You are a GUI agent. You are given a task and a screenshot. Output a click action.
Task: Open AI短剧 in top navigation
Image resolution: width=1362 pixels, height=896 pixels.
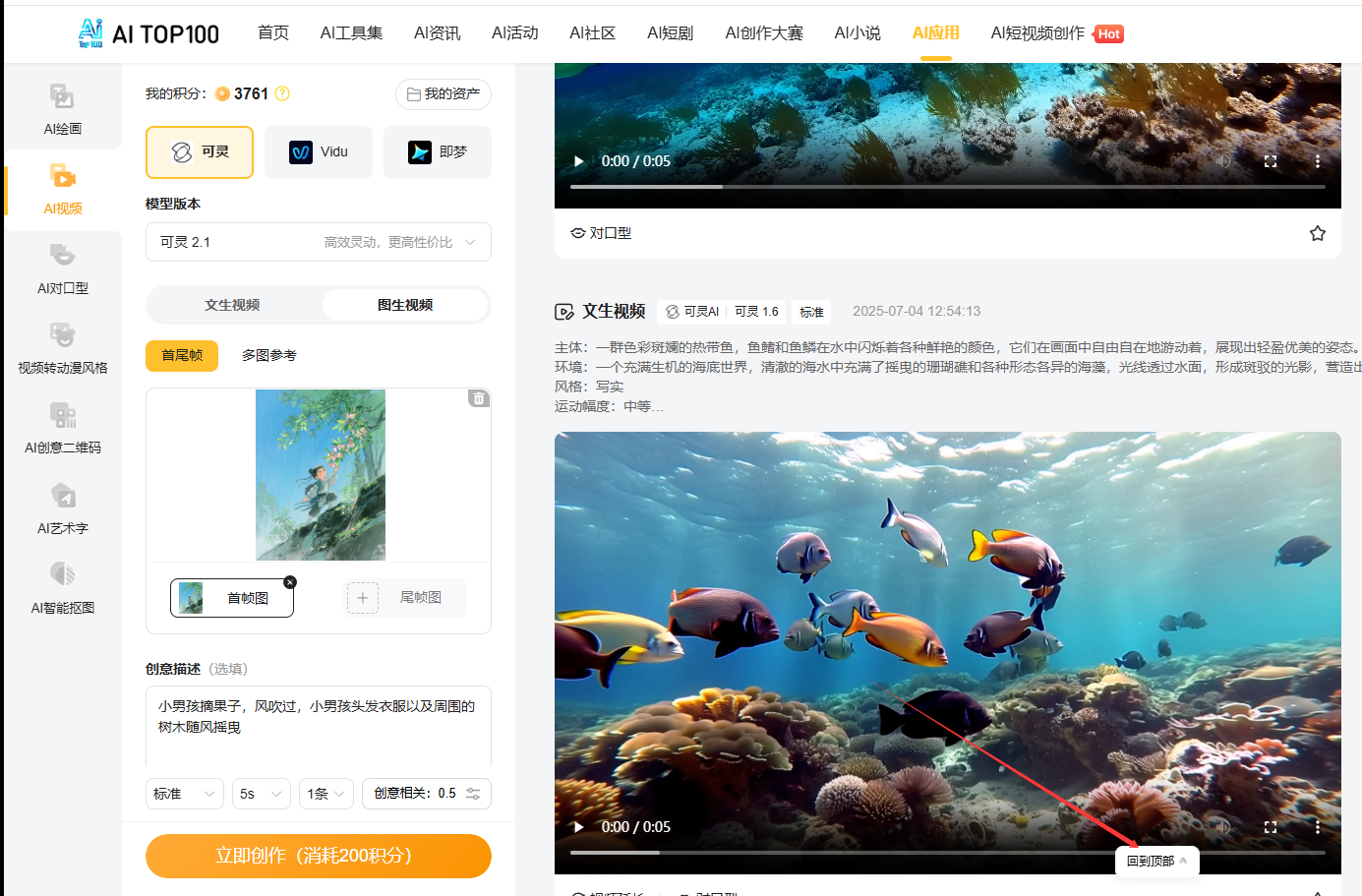pyautogui.click(x=671, y=33)
